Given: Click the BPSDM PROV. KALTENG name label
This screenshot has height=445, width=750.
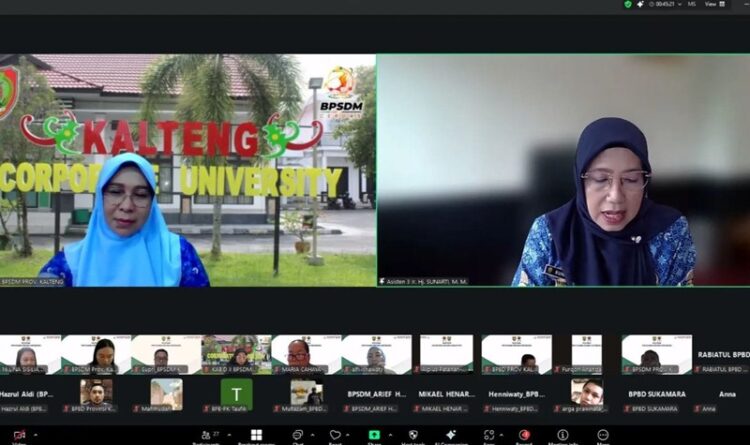Looking at the screenshot, I should (32, 282).
